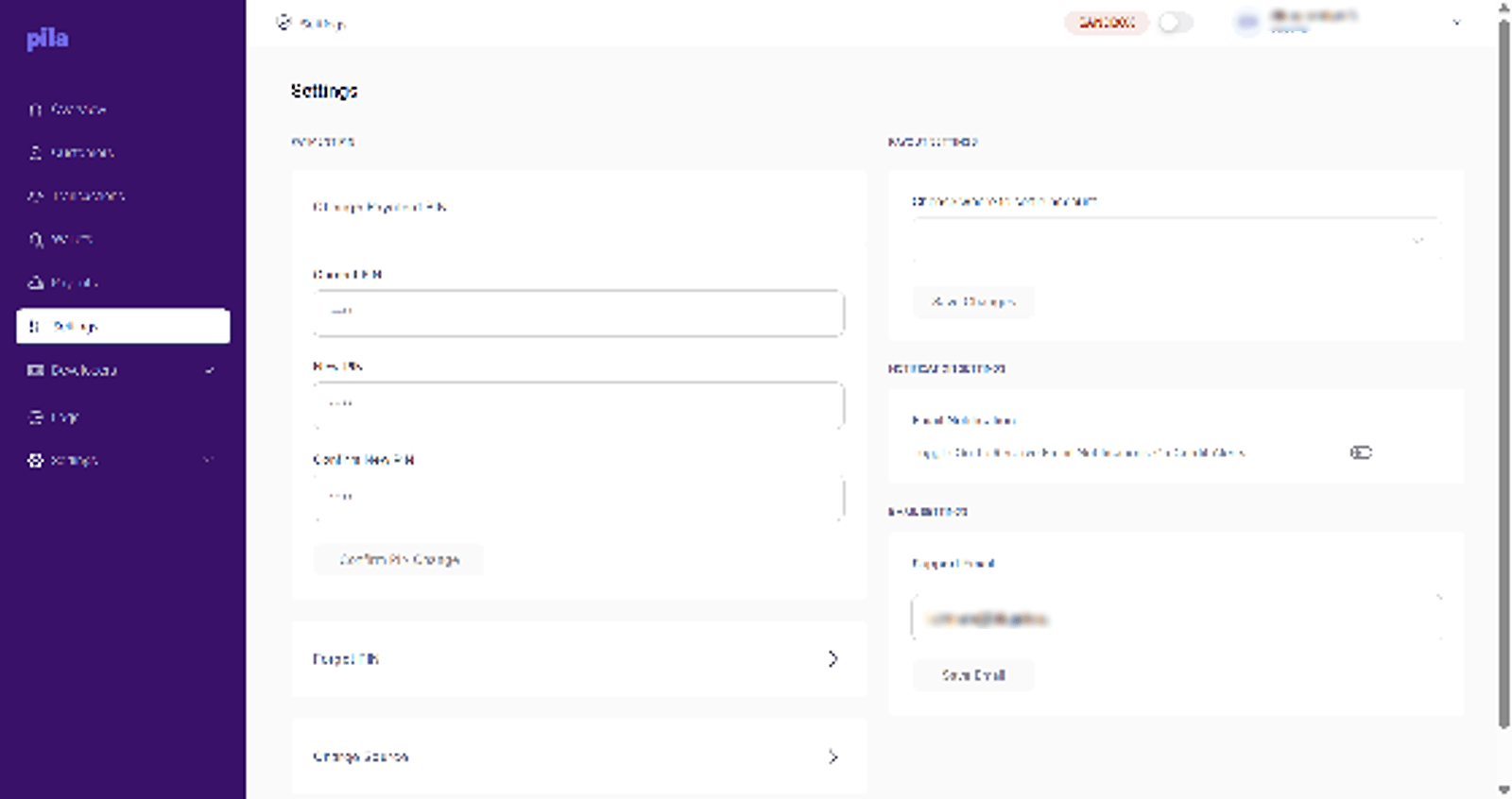Click the Developers icon in the sidebar
The image size is (1512, 799).
[x=35, y=370]
